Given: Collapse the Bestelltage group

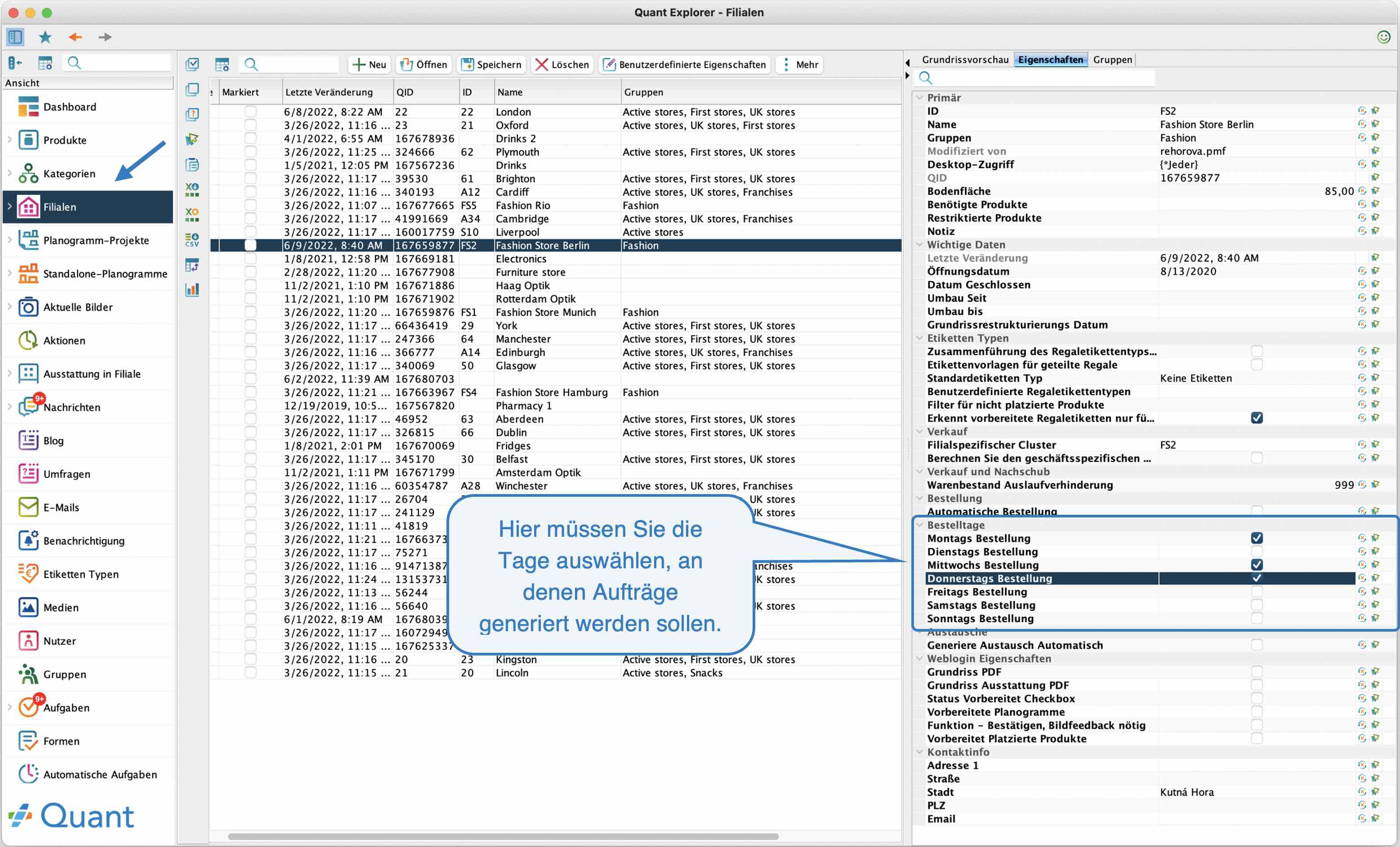Looking at the screenshot, I should pyautogui.click(x=919, y=525).
